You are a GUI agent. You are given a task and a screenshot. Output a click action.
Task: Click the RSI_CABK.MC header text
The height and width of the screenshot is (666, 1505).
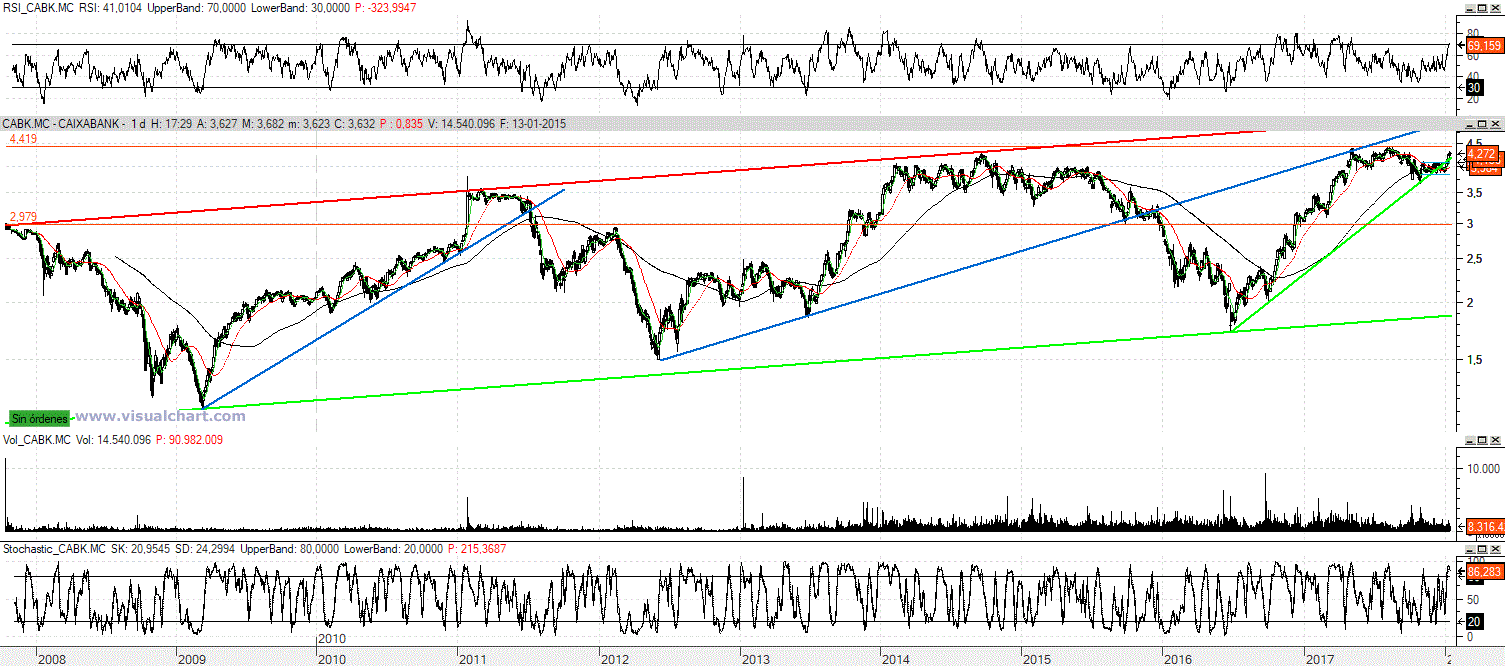tap(38, 8)
